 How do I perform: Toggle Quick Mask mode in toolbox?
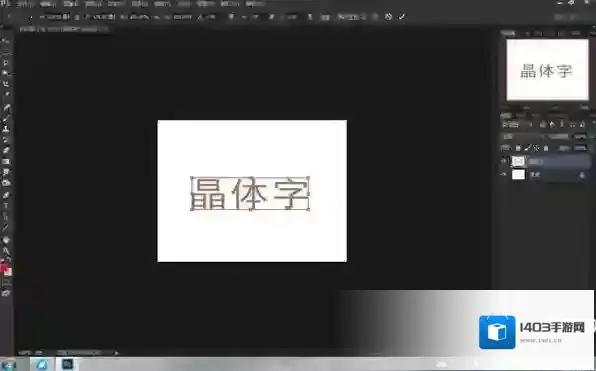point(6,283)
